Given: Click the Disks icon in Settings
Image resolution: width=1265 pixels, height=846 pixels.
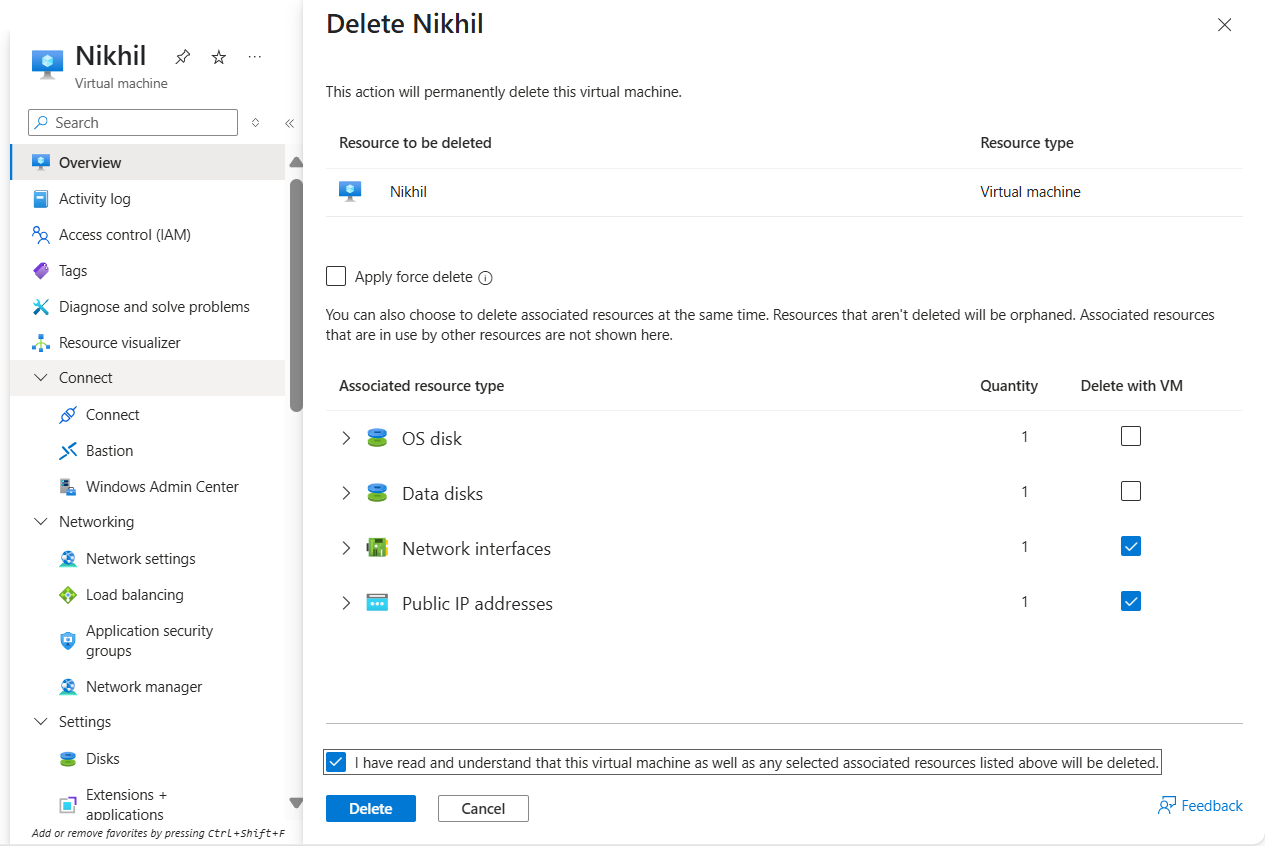Looking at the screenshot, I should coord(68,759).
